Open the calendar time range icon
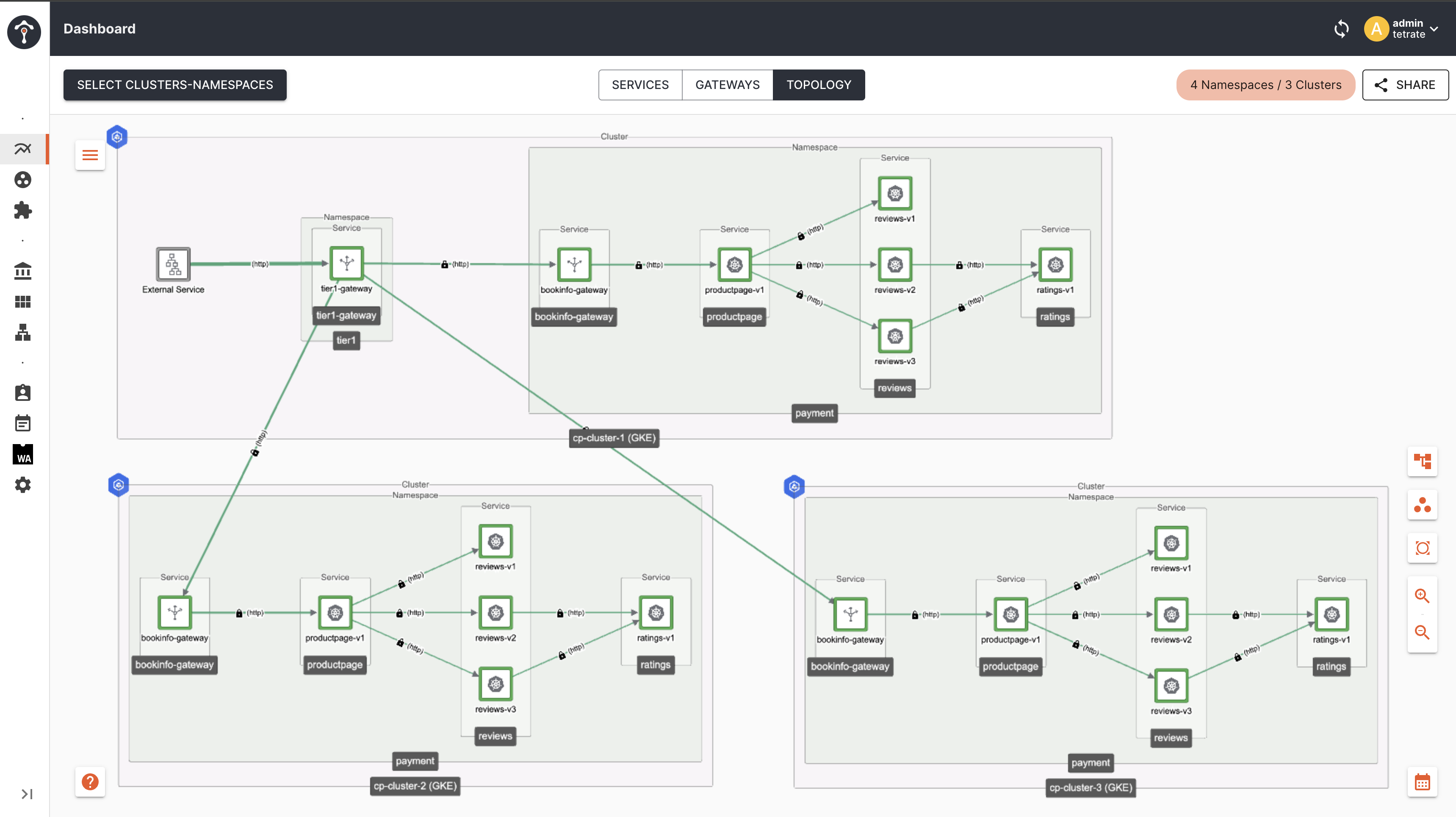Screen dimensions: 1456x817 (x=1422, y=783)
